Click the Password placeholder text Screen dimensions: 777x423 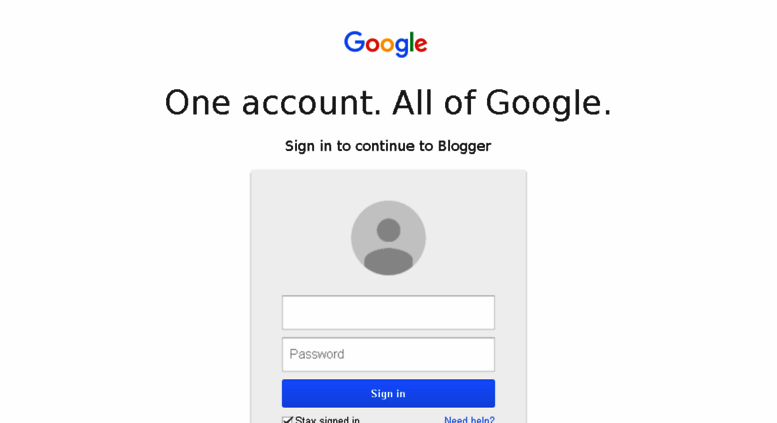tap(317, 354)
